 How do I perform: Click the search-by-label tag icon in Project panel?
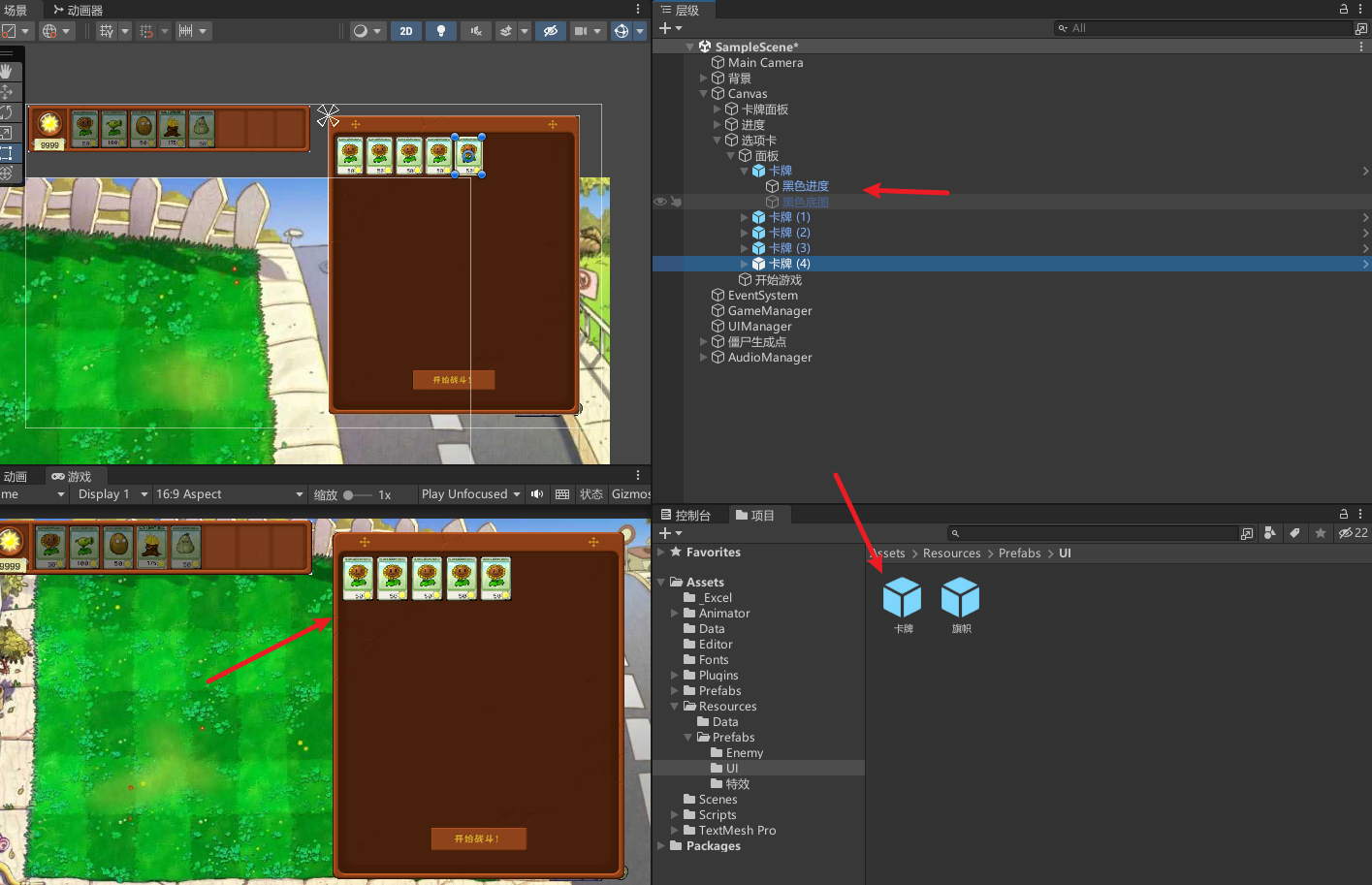(x=1294, y=533)
